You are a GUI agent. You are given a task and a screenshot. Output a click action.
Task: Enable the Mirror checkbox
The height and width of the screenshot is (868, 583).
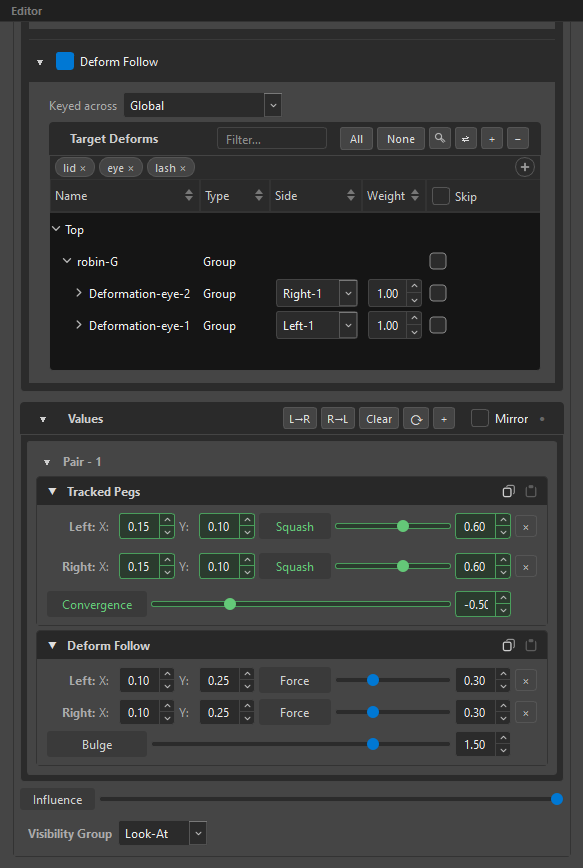[x=479, y=418]
